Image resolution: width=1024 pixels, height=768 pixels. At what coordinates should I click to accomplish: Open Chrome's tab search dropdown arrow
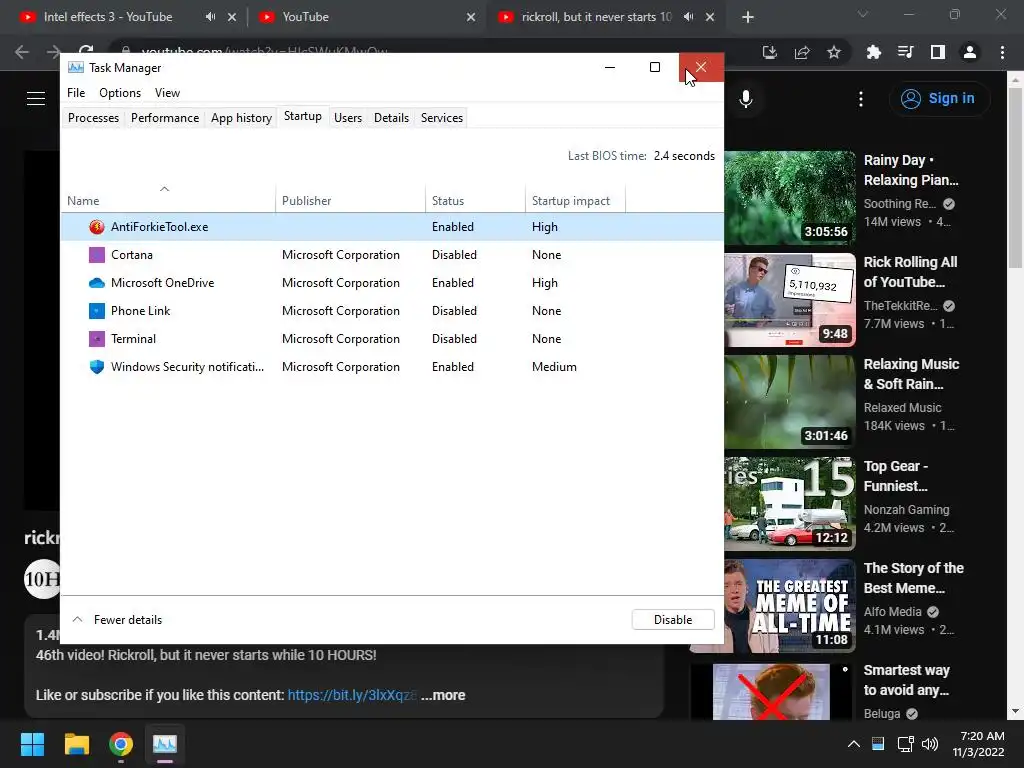[863, 14]
